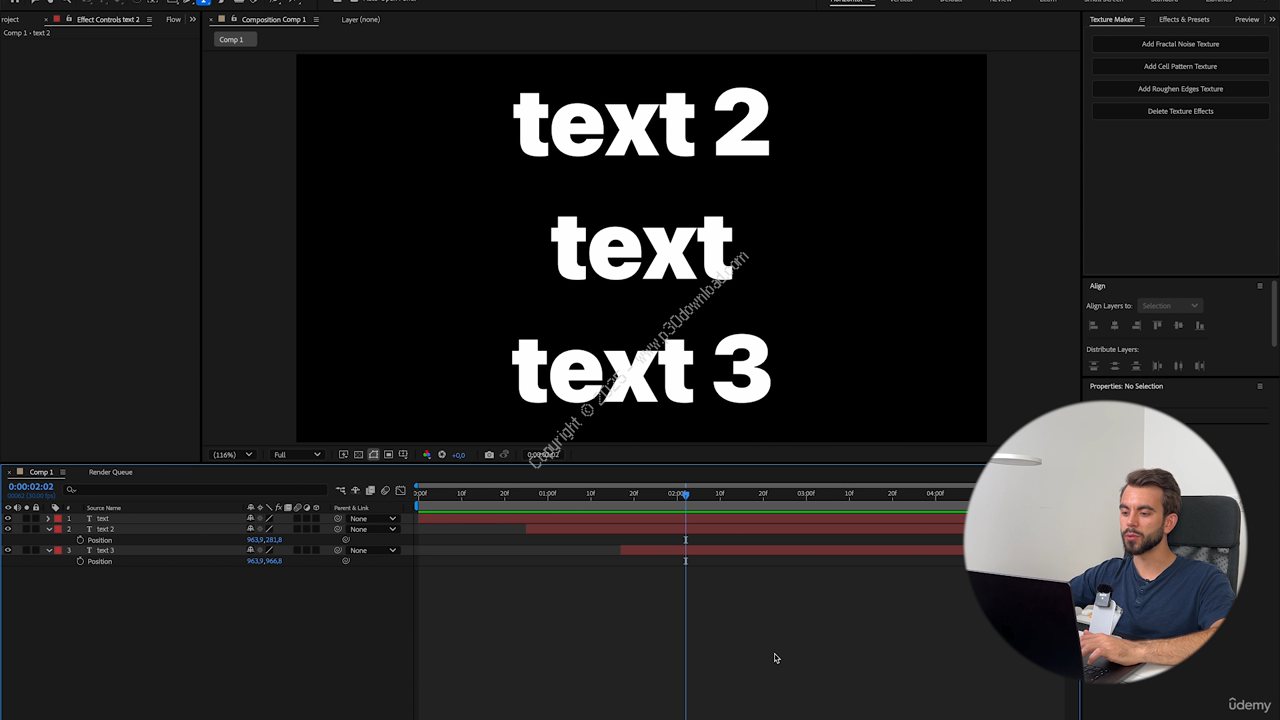Toggle the lock box for text 2 layer
The image size is (1280, 720).
point(36,529)
